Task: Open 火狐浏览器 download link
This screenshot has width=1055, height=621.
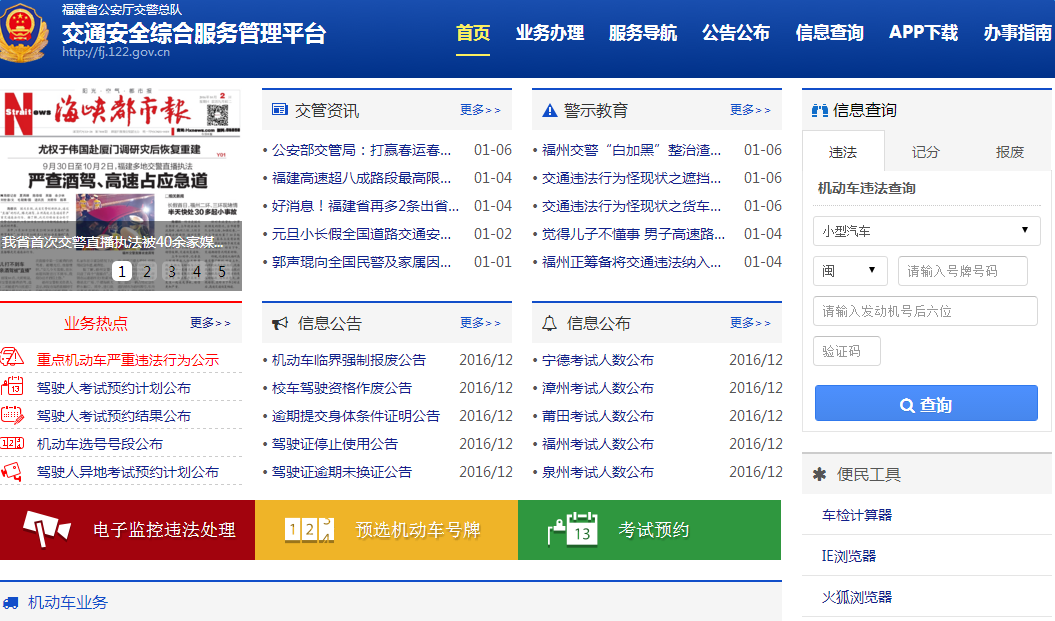Action: pos(857,597)
